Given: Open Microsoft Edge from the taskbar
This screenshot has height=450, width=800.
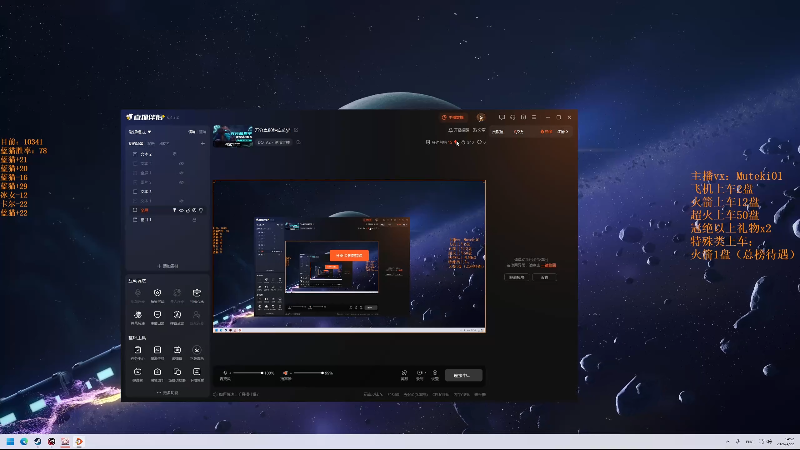Looking at the screenshot, I should pyautogui.click(x=24, y=441).
